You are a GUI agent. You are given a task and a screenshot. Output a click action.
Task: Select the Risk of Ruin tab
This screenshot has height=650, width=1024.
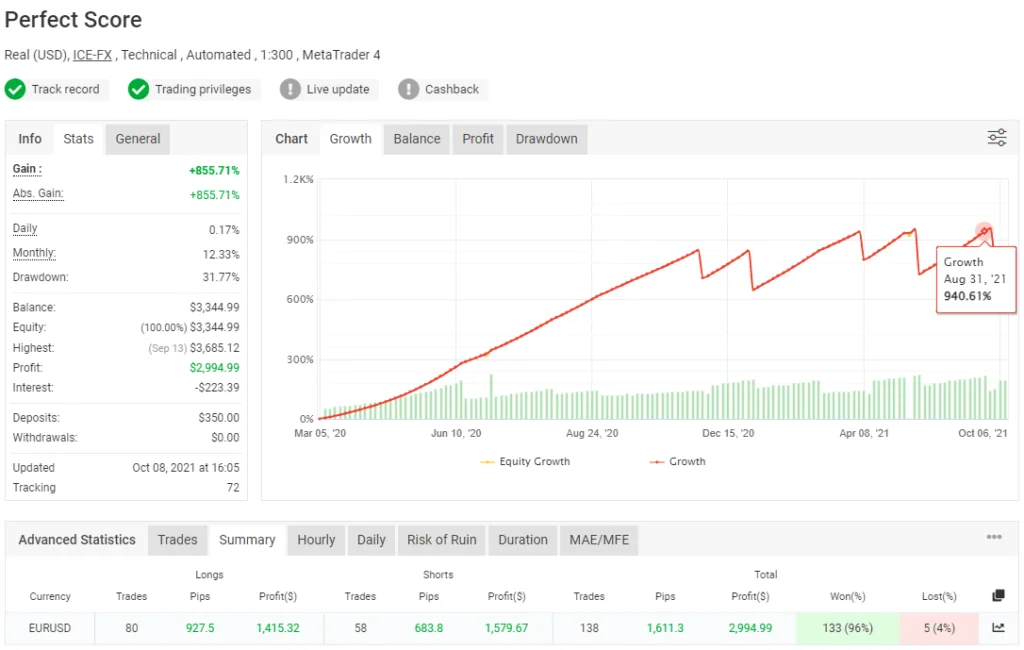(x=441, y=540)
